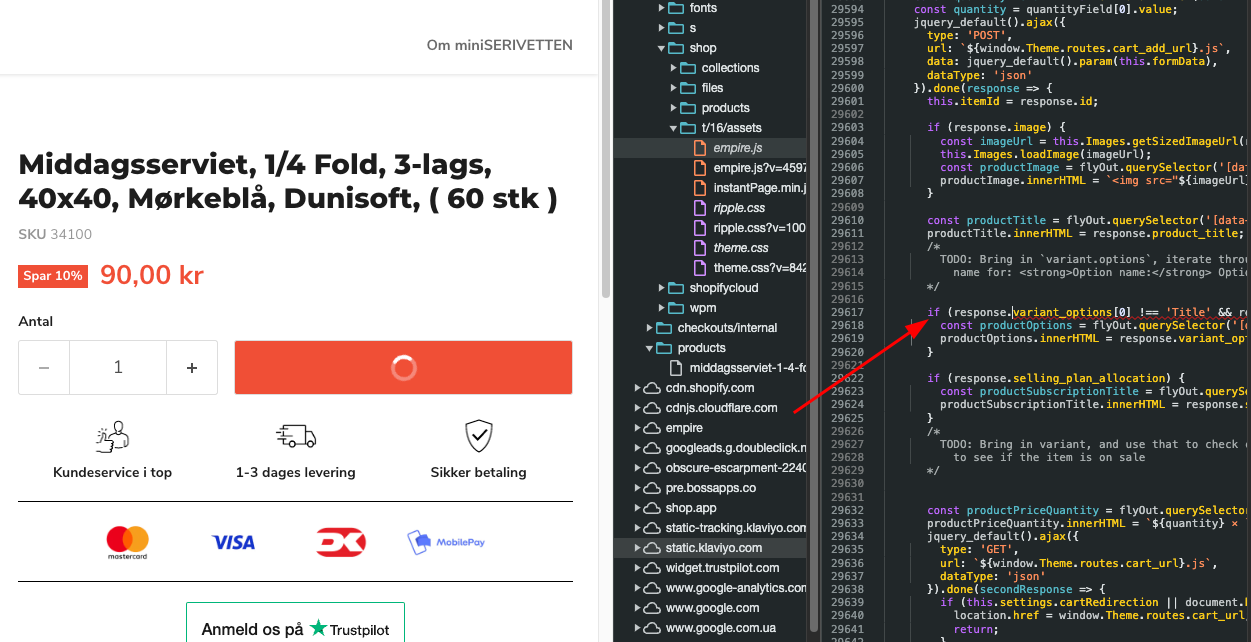Image resolution: width=1251 pixels, height=642 pixels.
Task: Expand the collections folder arrow
Action: [x=674, y=68]
